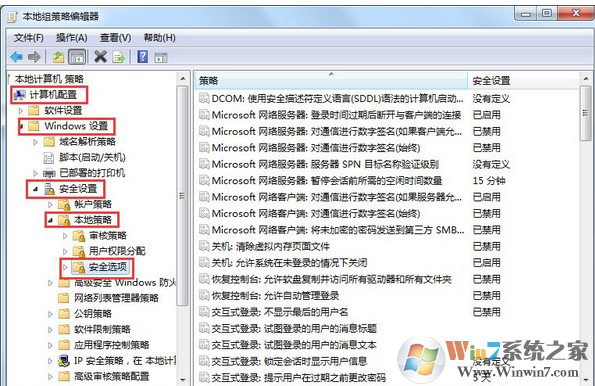The height and width of the screenshot is (386, 595).
Task: Click the IP 安全策略 icon
Action: [64, 361]
